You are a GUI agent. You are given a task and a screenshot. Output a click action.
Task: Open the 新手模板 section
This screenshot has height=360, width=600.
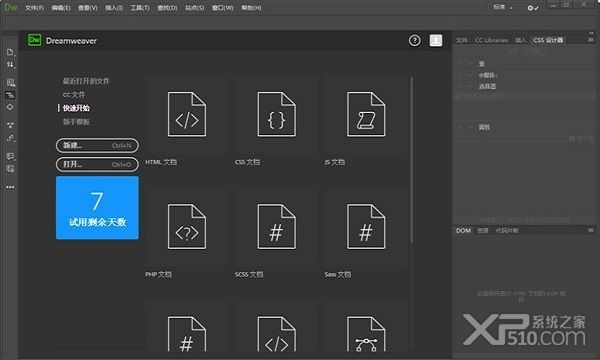(x=76, y=122)
